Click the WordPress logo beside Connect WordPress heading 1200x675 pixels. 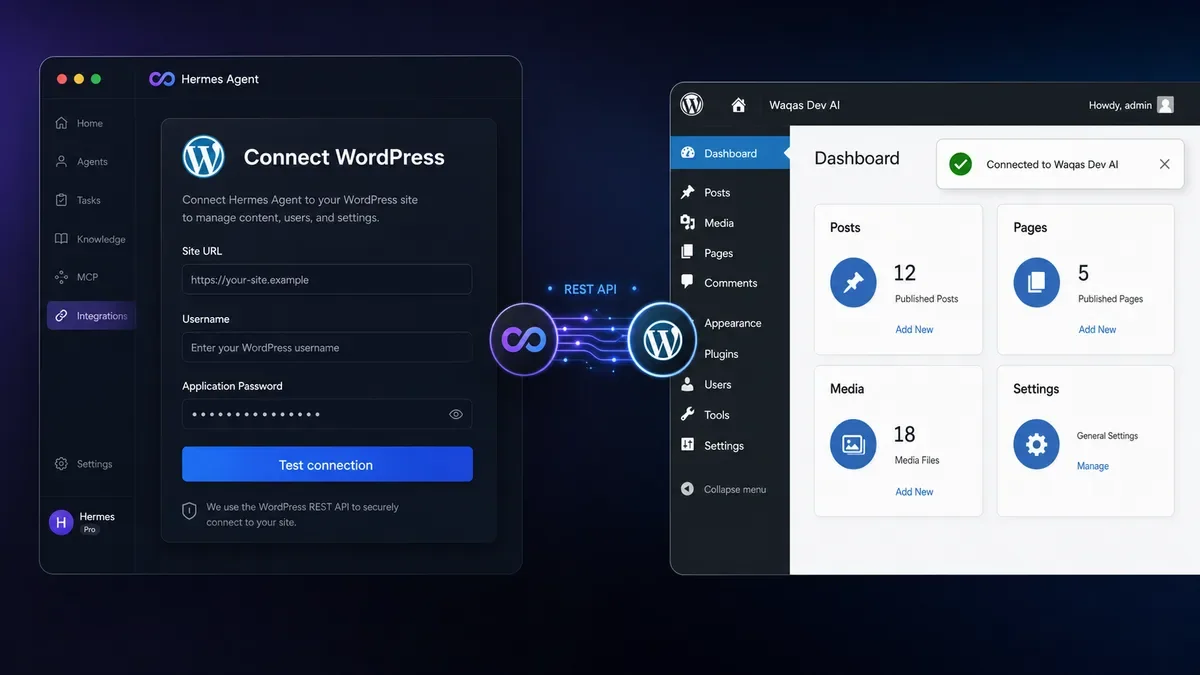(204, 157)
